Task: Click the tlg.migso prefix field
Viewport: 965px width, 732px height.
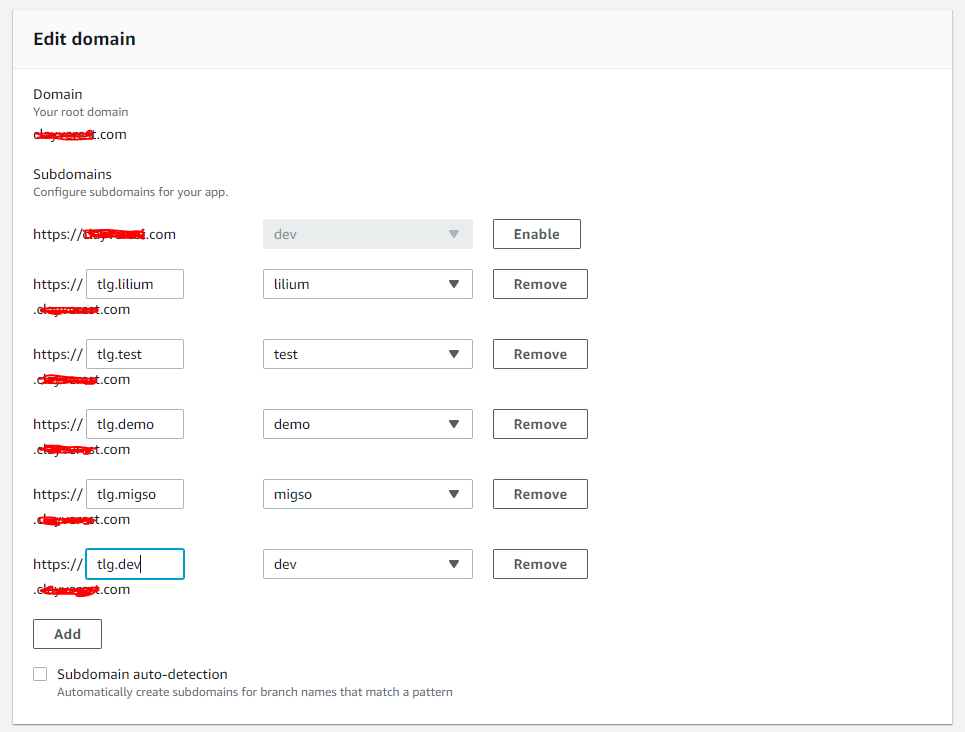Action: coord(134,493)
